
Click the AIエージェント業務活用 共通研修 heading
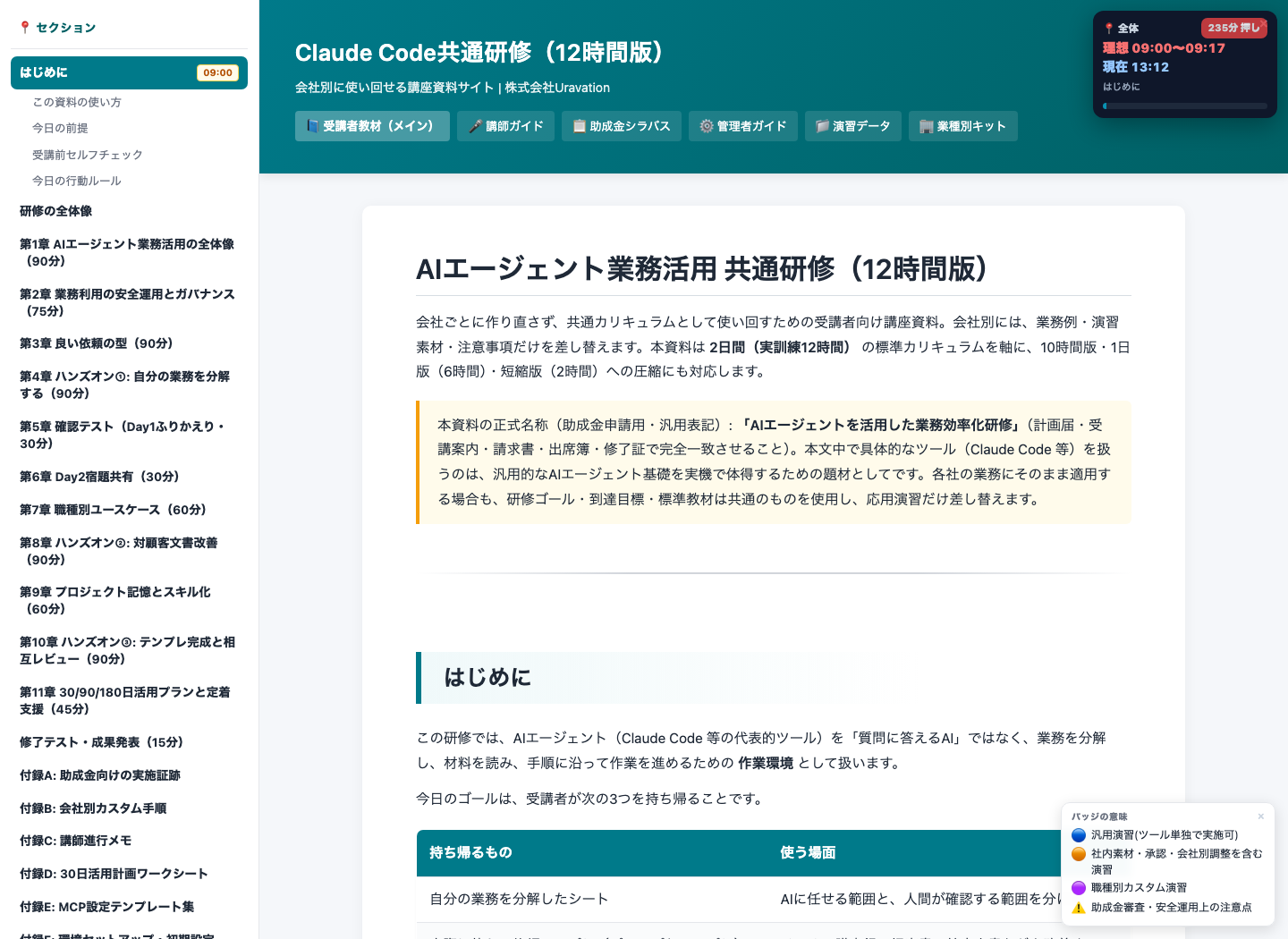(701, 268)
